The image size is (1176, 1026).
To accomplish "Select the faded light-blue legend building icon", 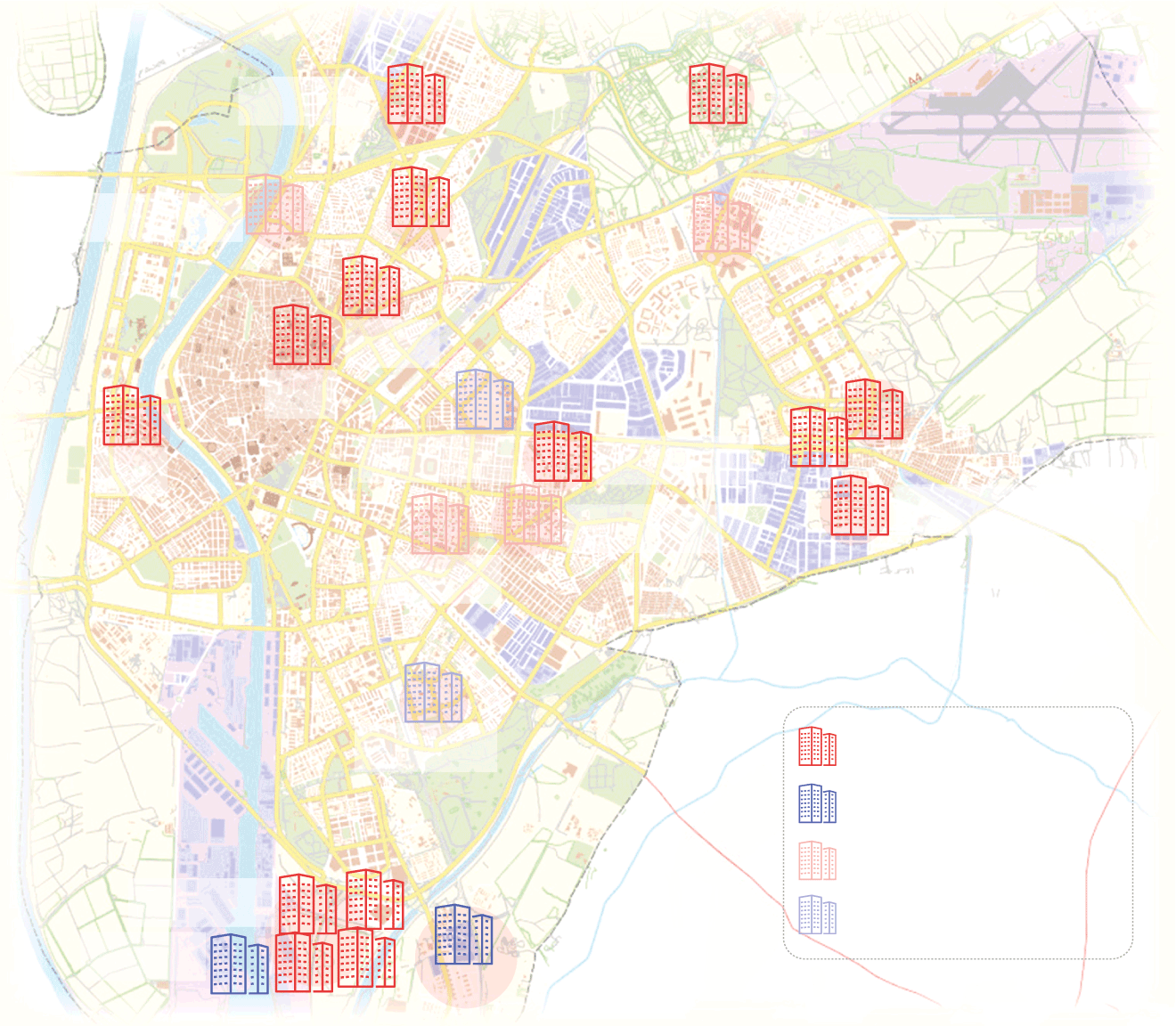I will coord(817,916).
